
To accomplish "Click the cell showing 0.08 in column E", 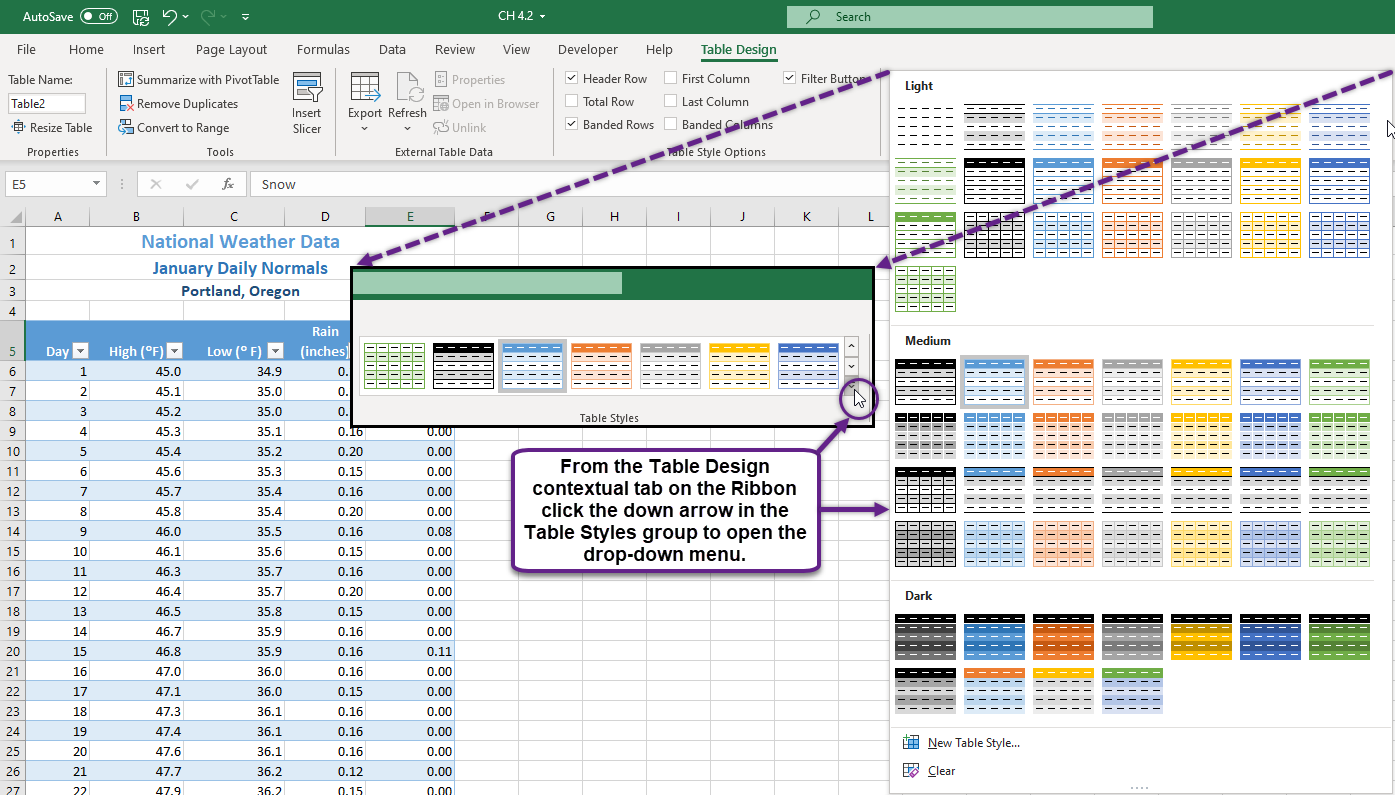I will 410,531.
